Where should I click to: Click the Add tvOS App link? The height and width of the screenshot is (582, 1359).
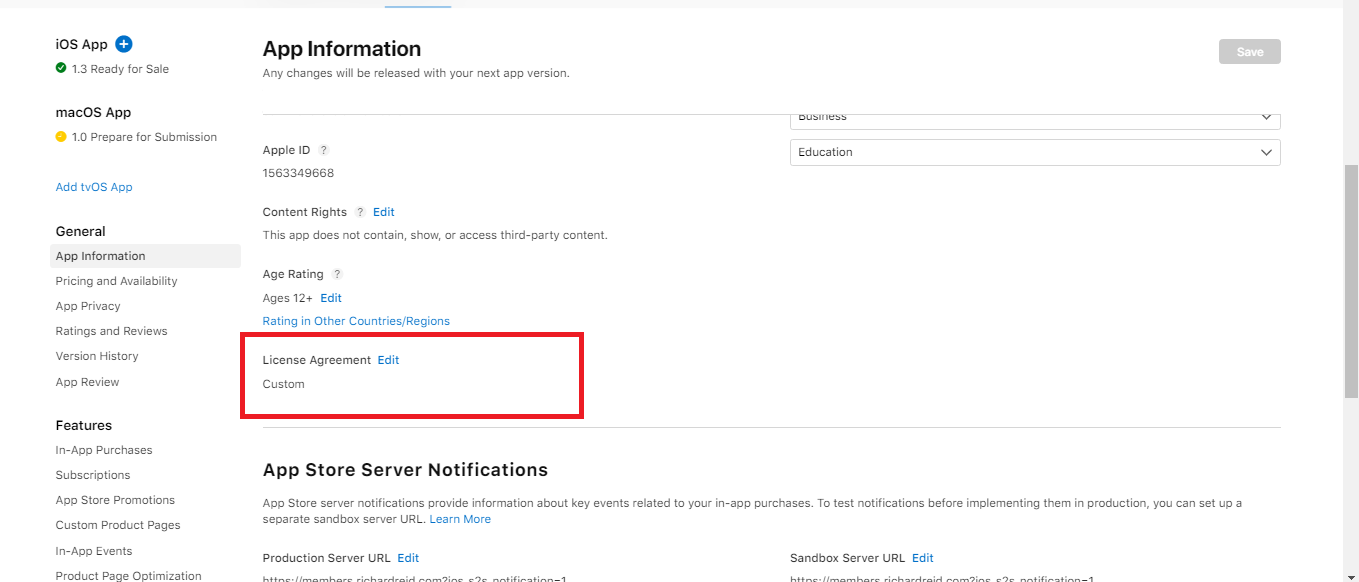coord(94,187)
